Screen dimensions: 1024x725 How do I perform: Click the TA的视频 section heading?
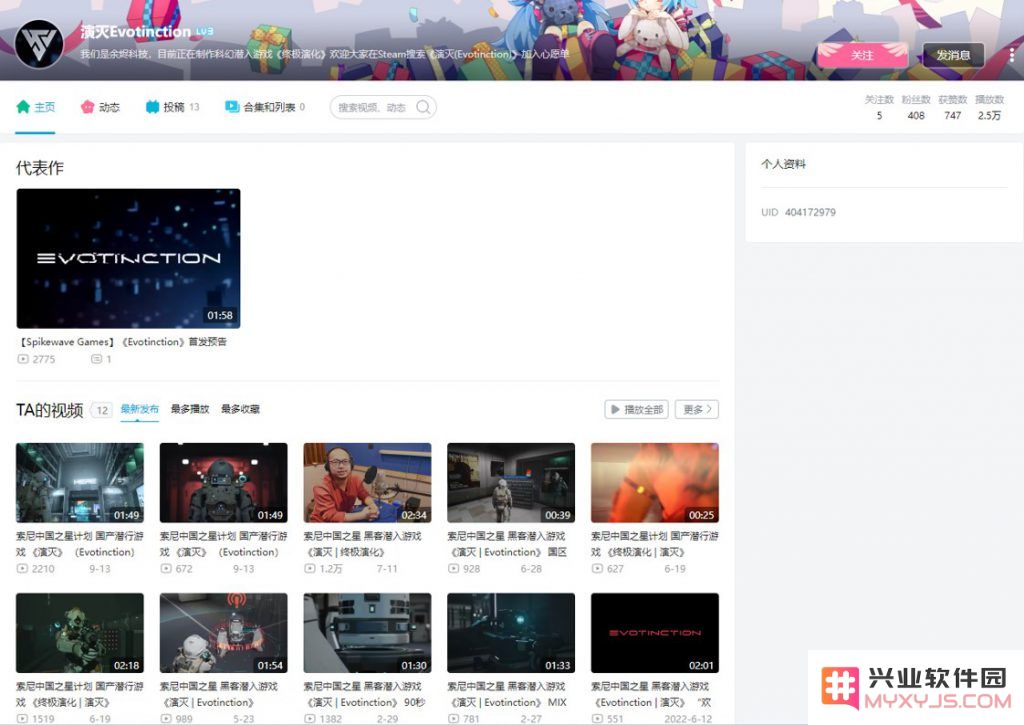coord(50,410)
